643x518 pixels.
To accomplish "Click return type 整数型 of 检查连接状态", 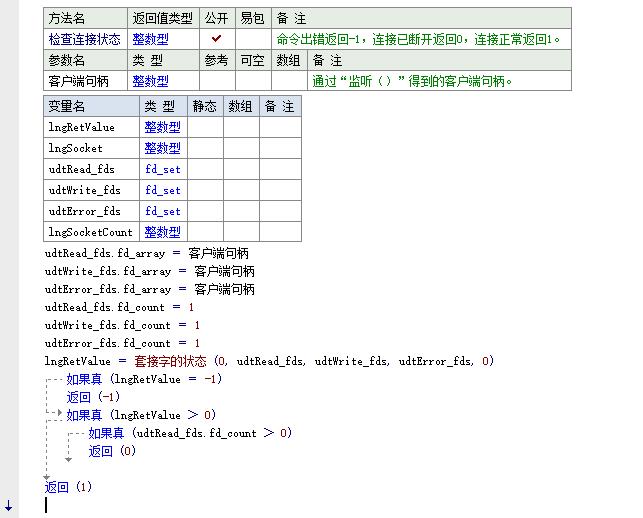I will click(150, 39).
